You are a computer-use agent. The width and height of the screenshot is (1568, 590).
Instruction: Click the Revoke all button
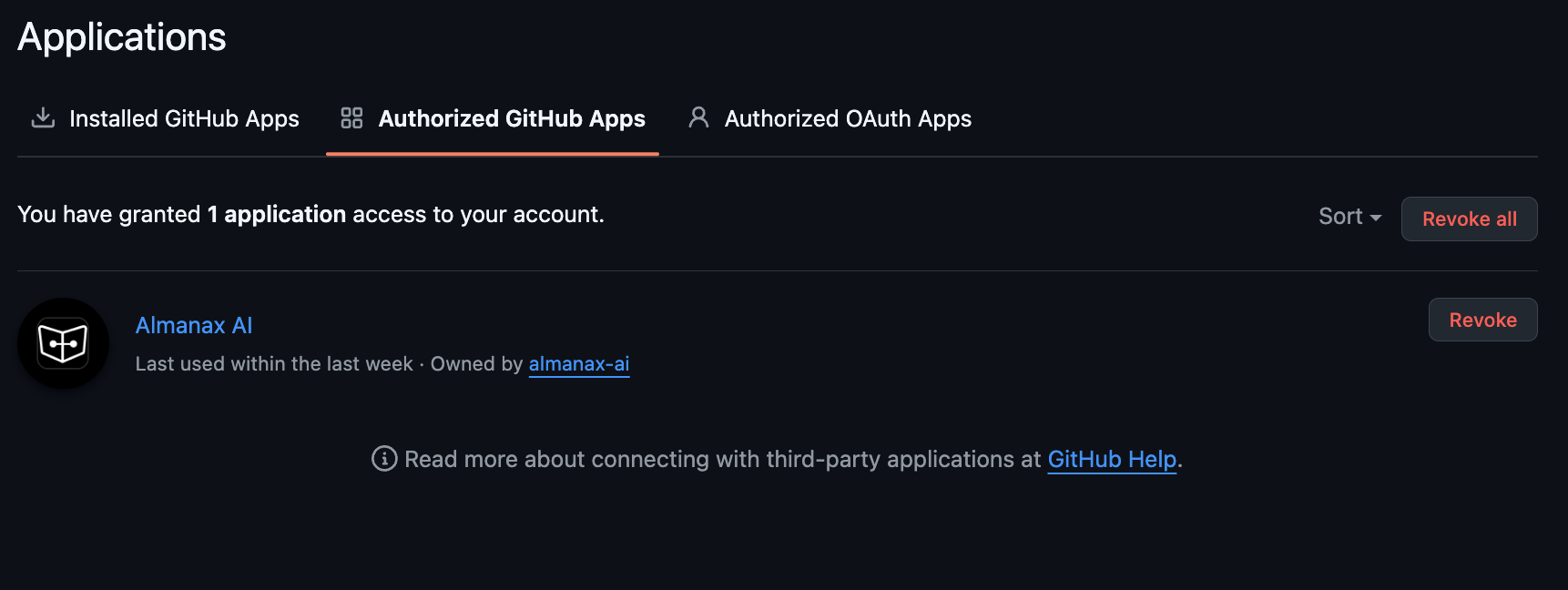(1469, 219)
